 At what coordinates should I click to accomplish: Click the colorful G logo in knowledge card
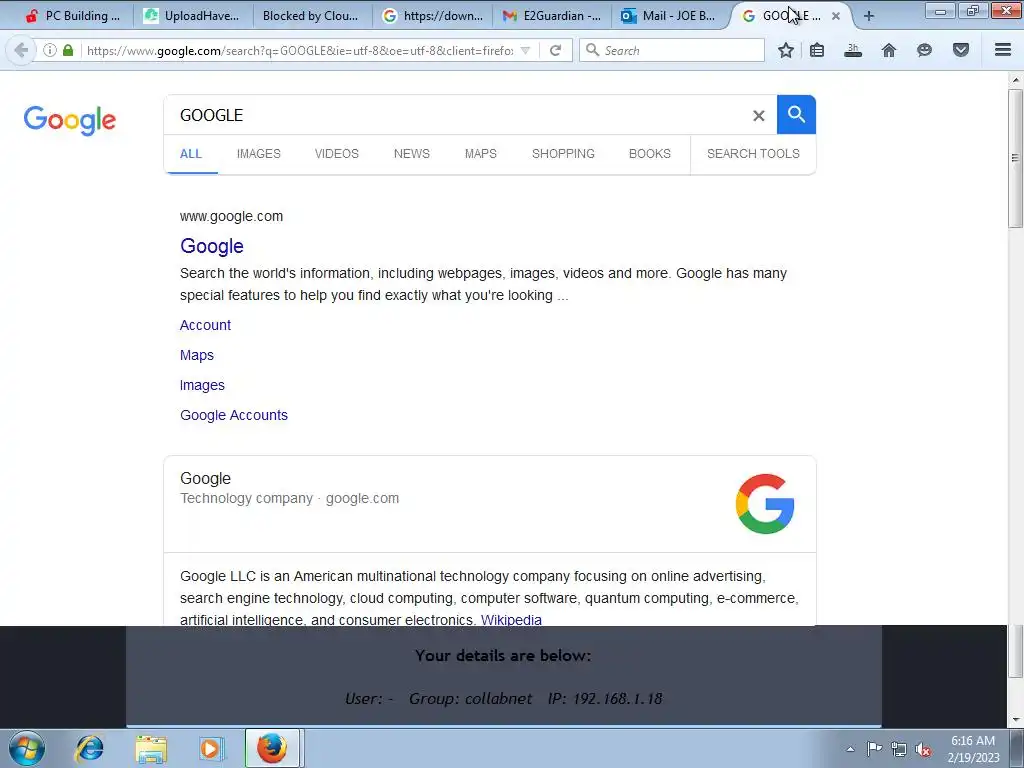[765, 504]
